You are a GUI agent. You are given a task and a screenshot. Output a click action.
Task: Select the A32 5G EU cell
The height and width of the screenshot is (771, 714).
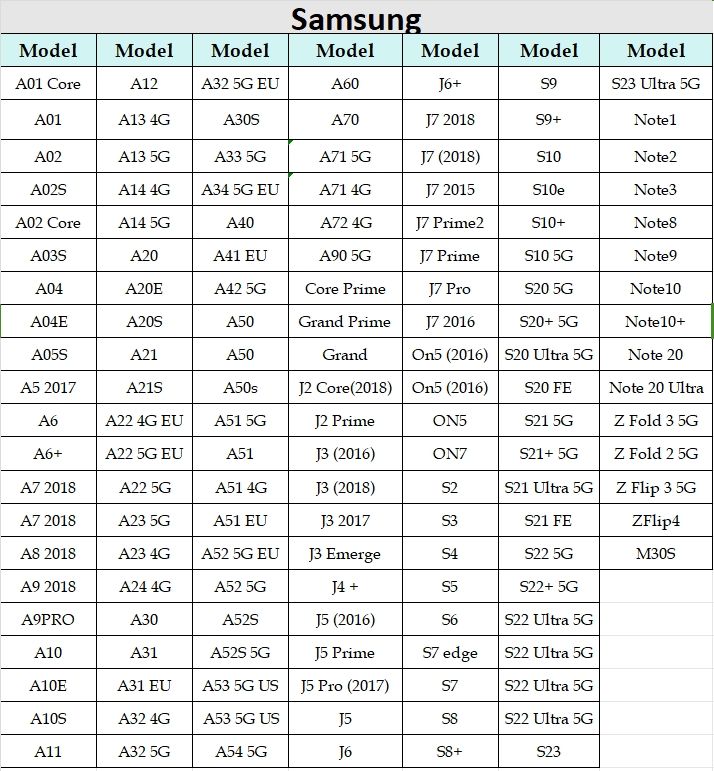point(240,84)
